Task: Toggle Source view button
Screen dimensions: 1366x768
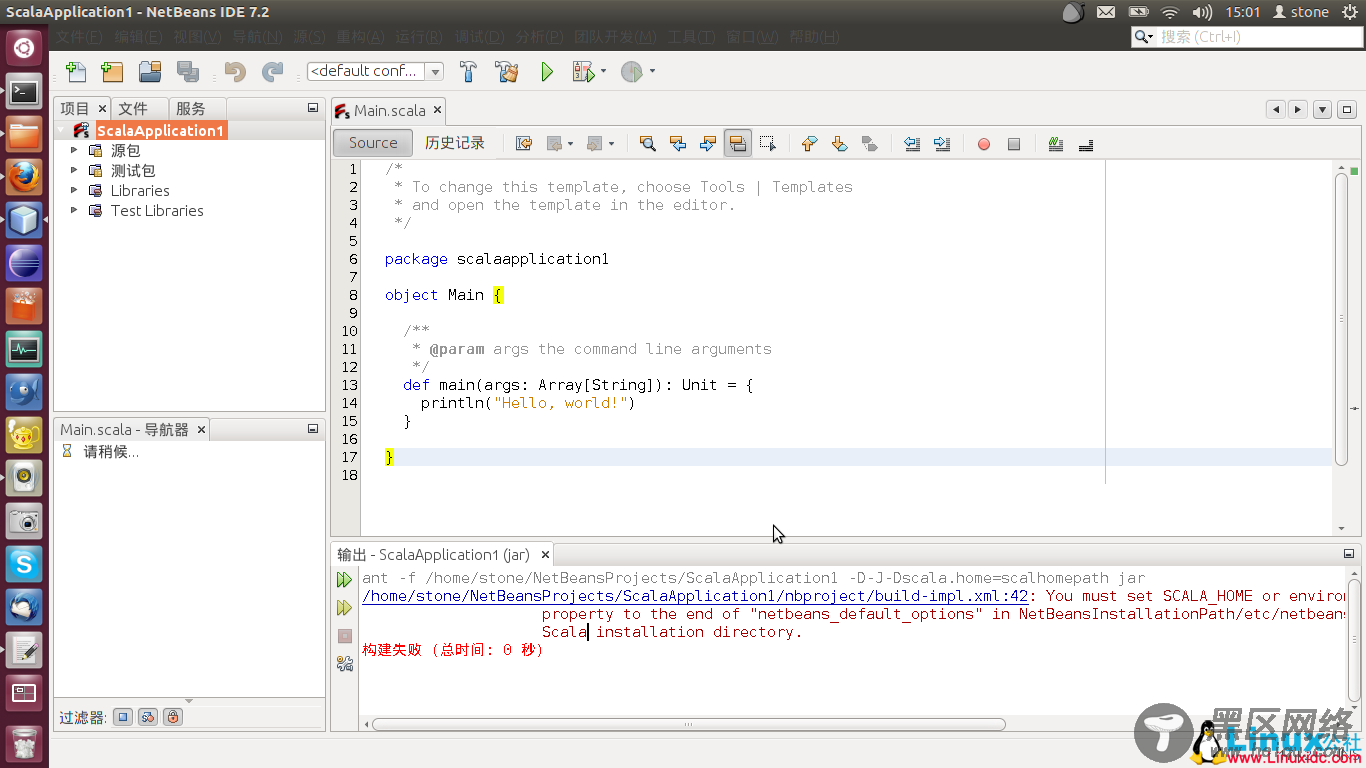Action: click(373, 143)
